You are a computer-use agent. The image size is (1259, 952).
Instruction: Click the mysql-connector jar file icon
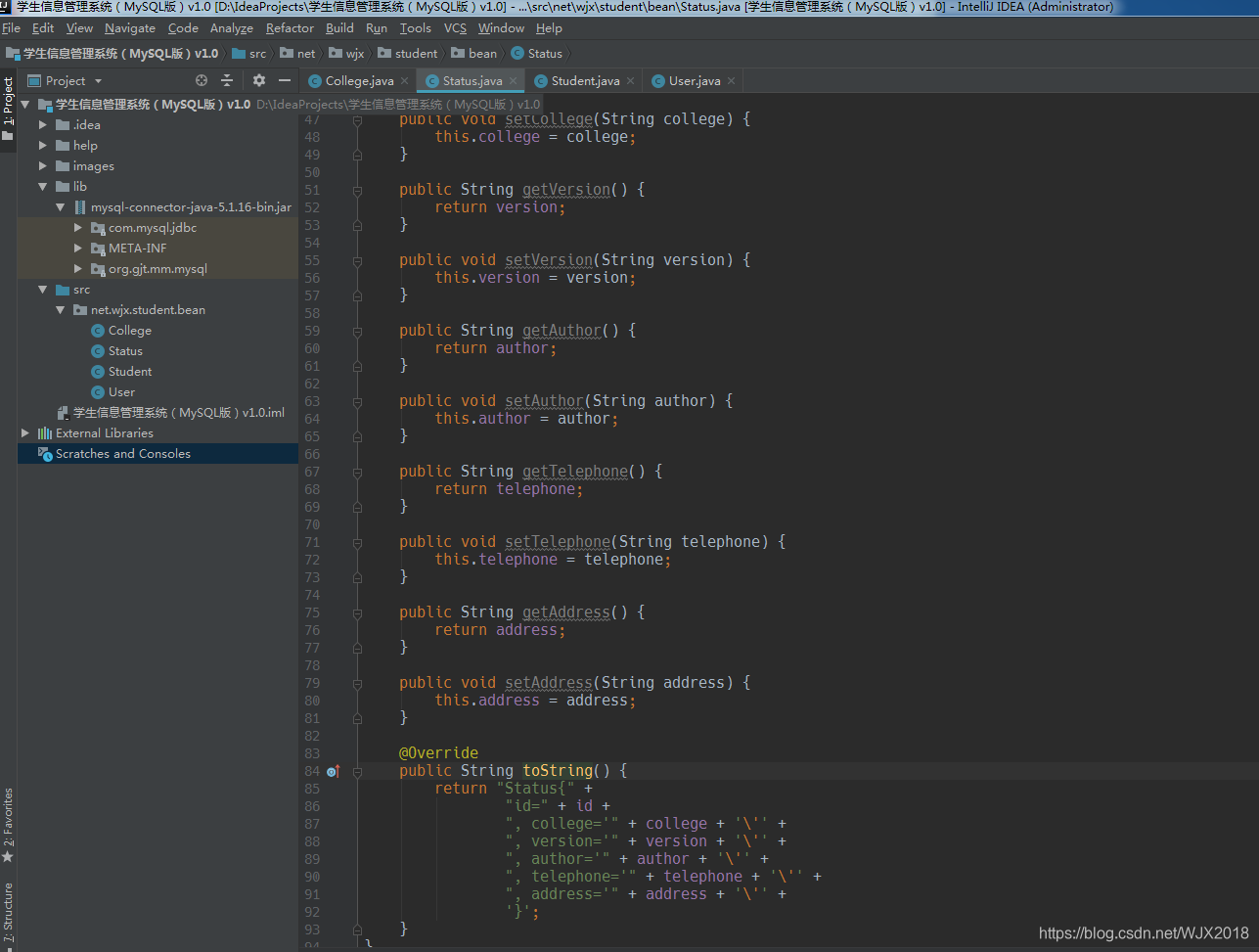click(x=81, y=207)
